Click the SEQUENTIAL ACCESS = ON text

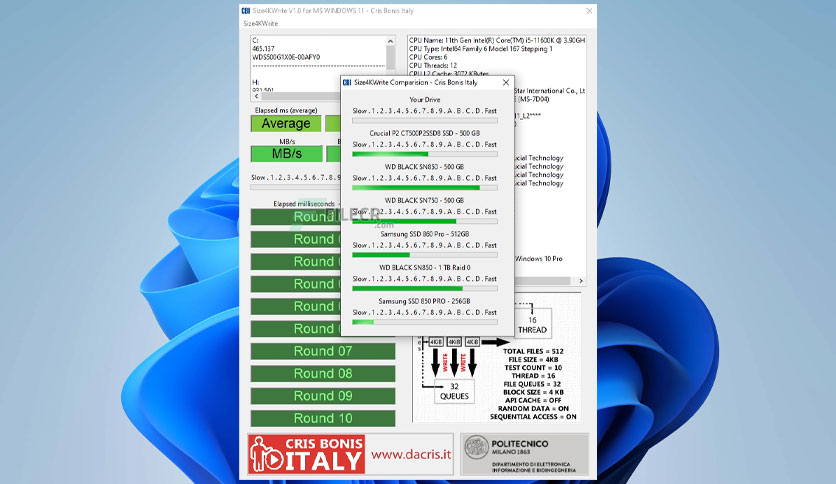[x=533, y=417]
